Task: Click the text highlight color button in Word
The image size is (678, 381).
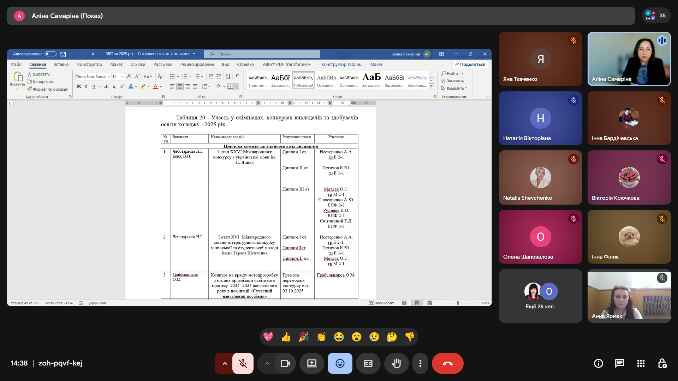Action: [x=144, y=87]
